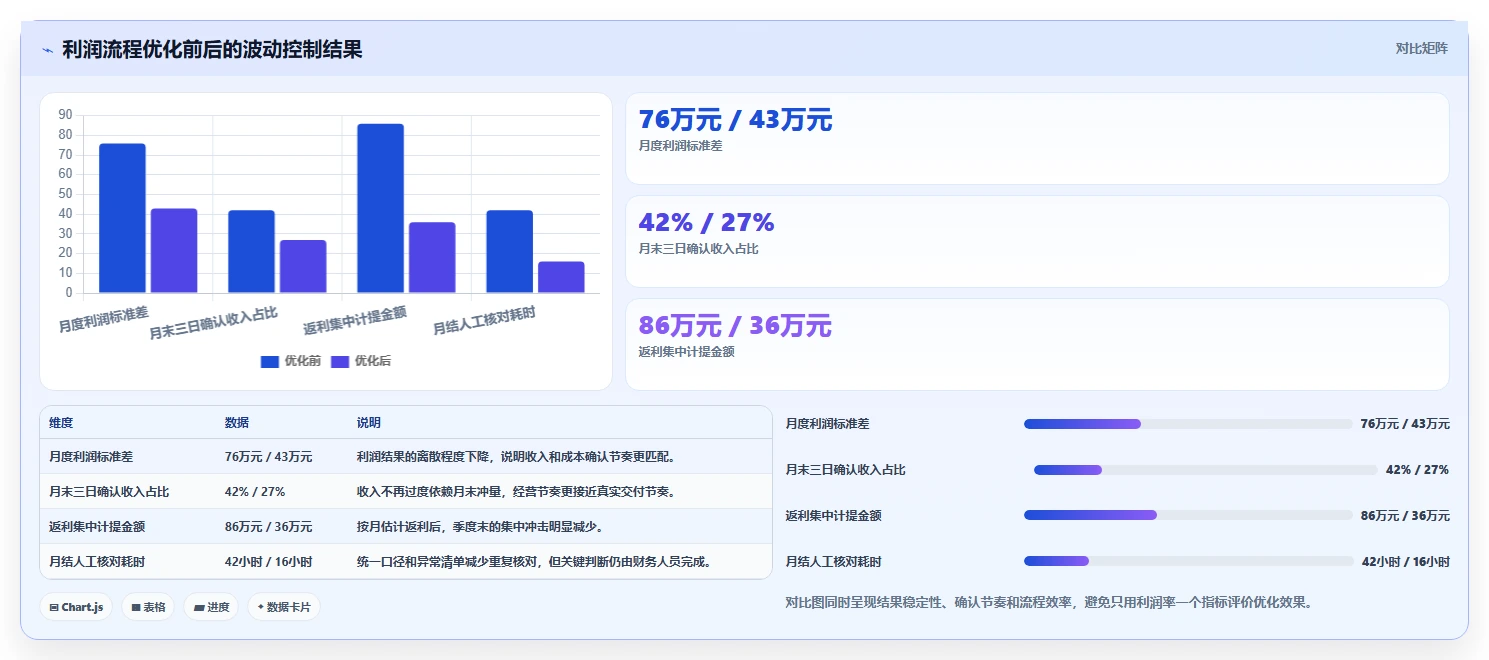Click the chart axis label 月结人工核对耗时
Viewport: 1489px width, 660px height.
point(484,321)
